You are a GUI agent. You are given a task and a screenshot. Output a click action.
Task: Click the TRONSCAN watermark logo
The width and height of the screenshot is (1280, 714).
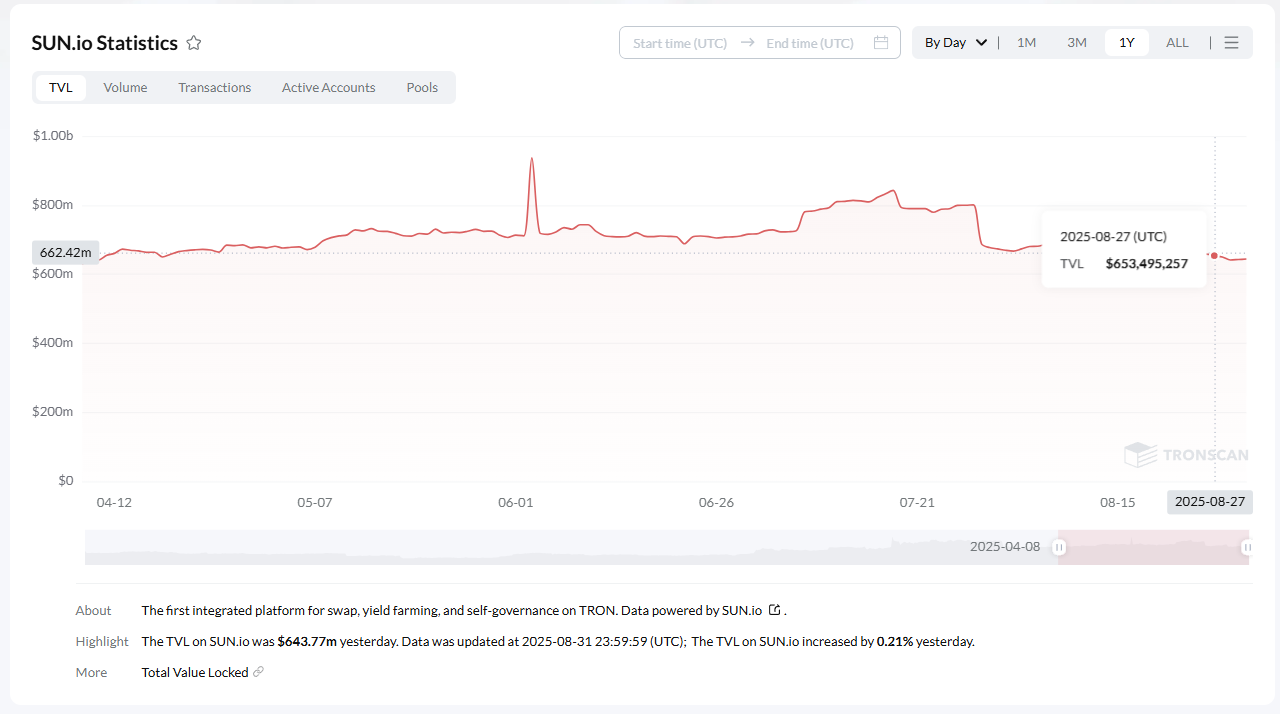click(1186, 455)
